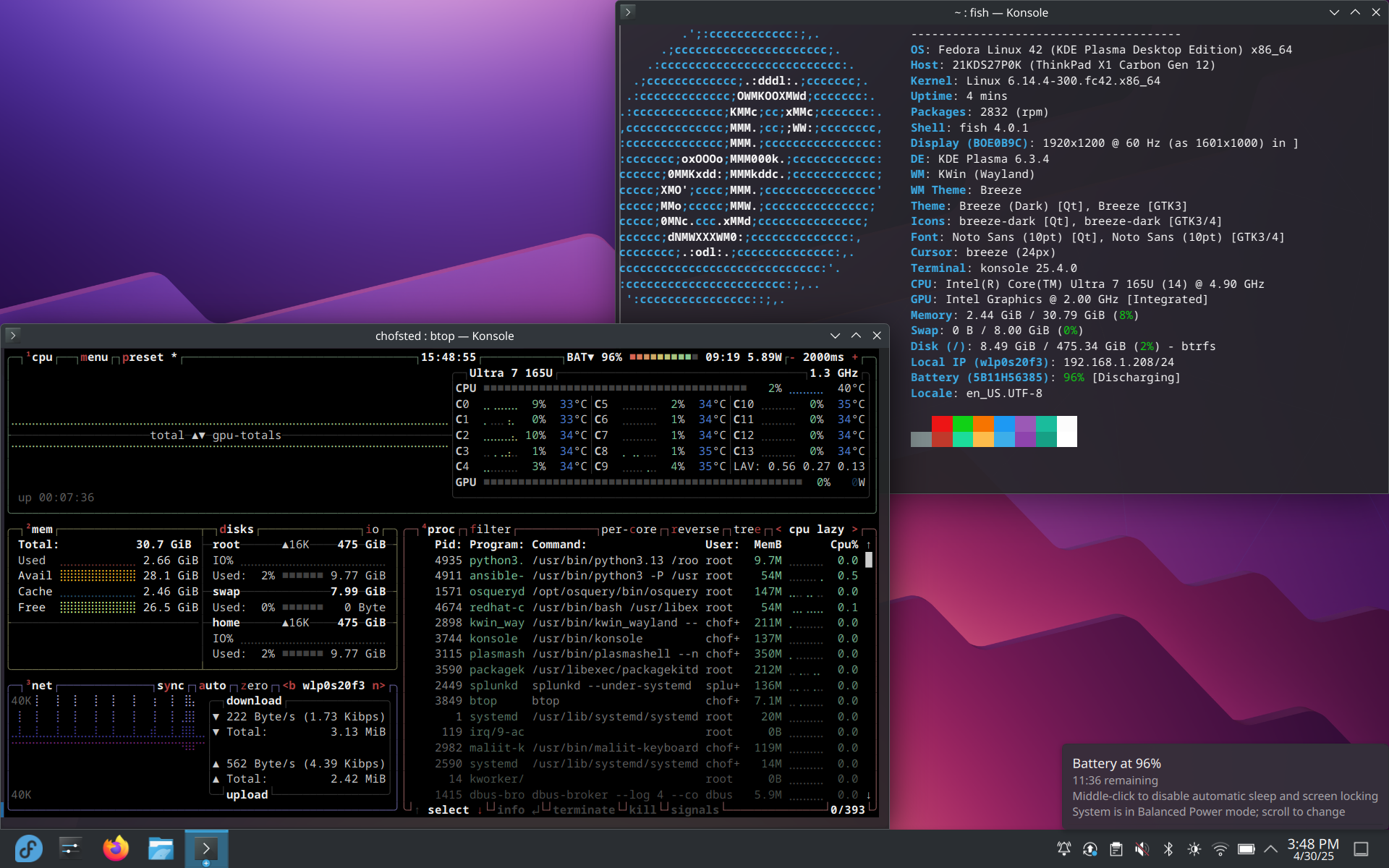Toggle tree view in btop proc

point(747,529)
